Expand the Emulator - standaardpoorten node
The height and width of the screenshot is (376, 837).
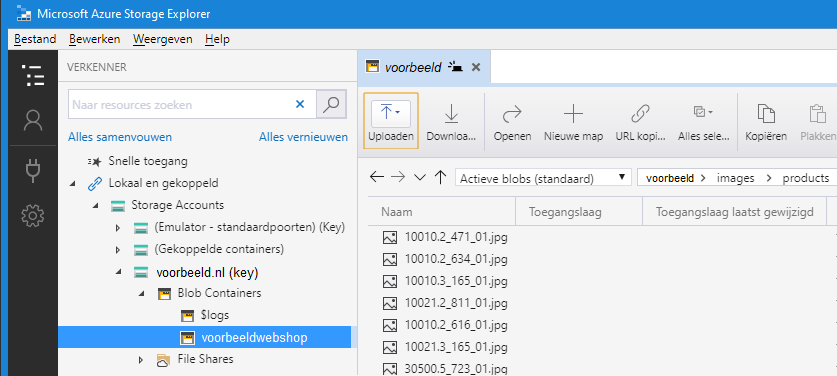point(118,228)
